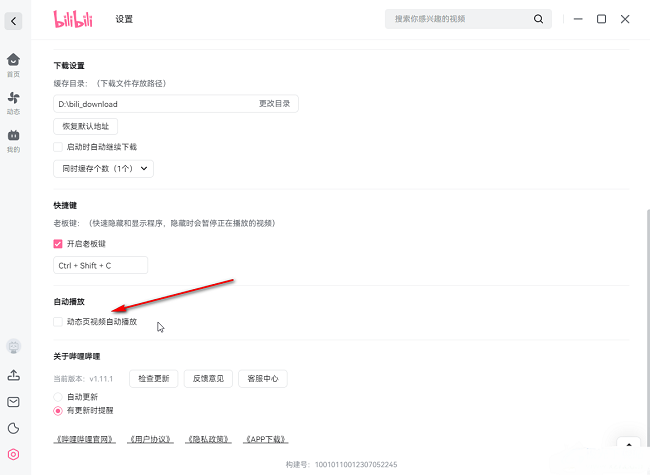
Task: Click the 快捷键 section heading
Action: pos(65,205)
